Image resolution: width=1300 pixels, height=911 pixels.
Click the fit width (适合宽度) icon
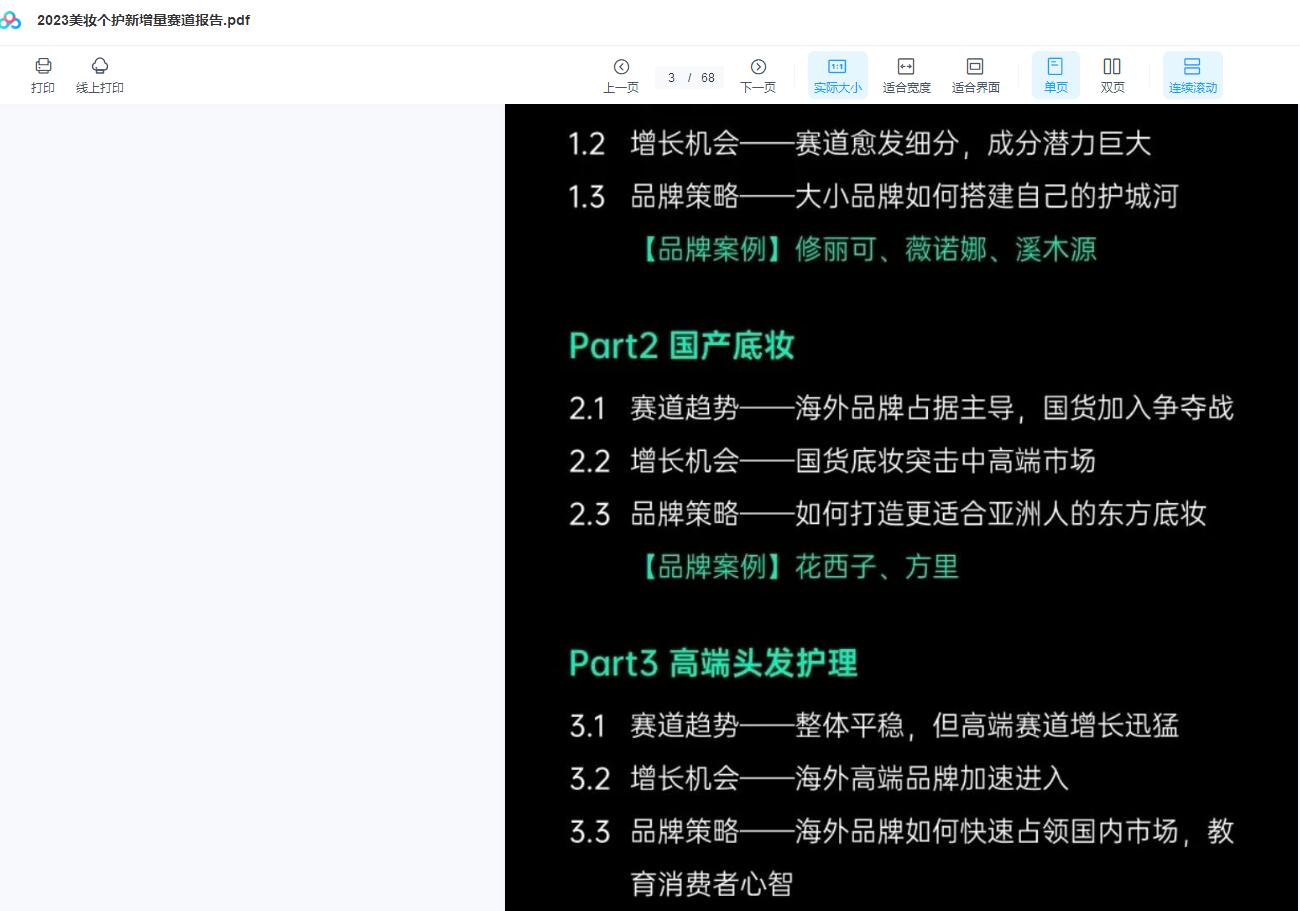coord(905,74)
